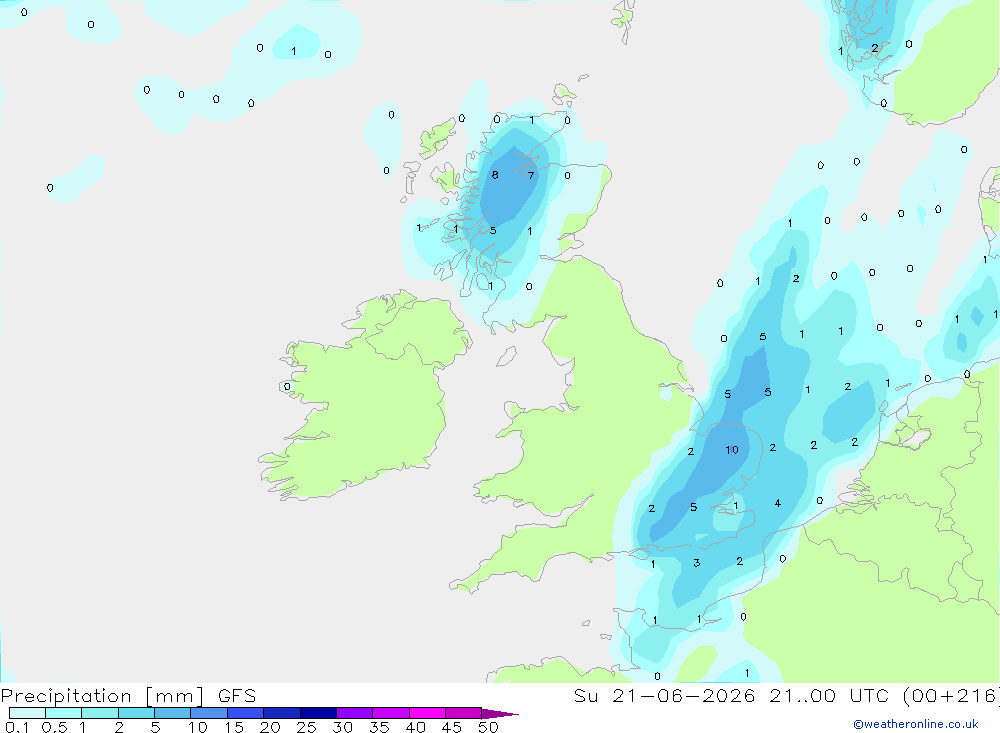Screen dimensions: 1000x733
Task: Click the 1–2 mm legend swatch
Action: tap(99, 713)
